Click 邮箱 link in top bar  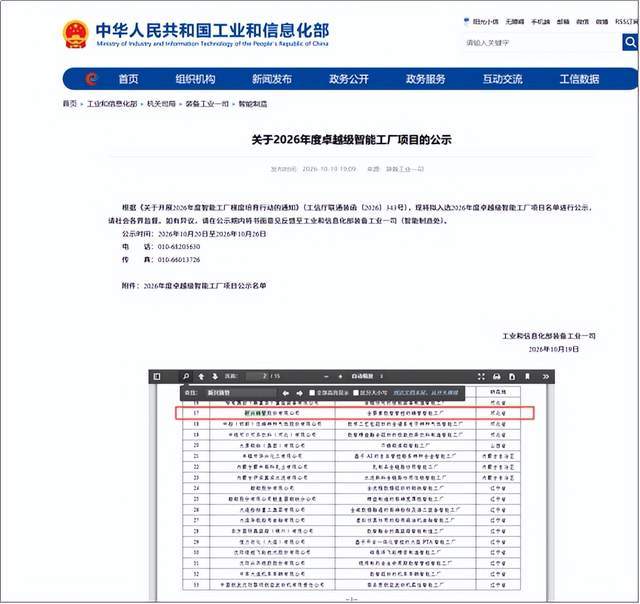tap(563, 22)
